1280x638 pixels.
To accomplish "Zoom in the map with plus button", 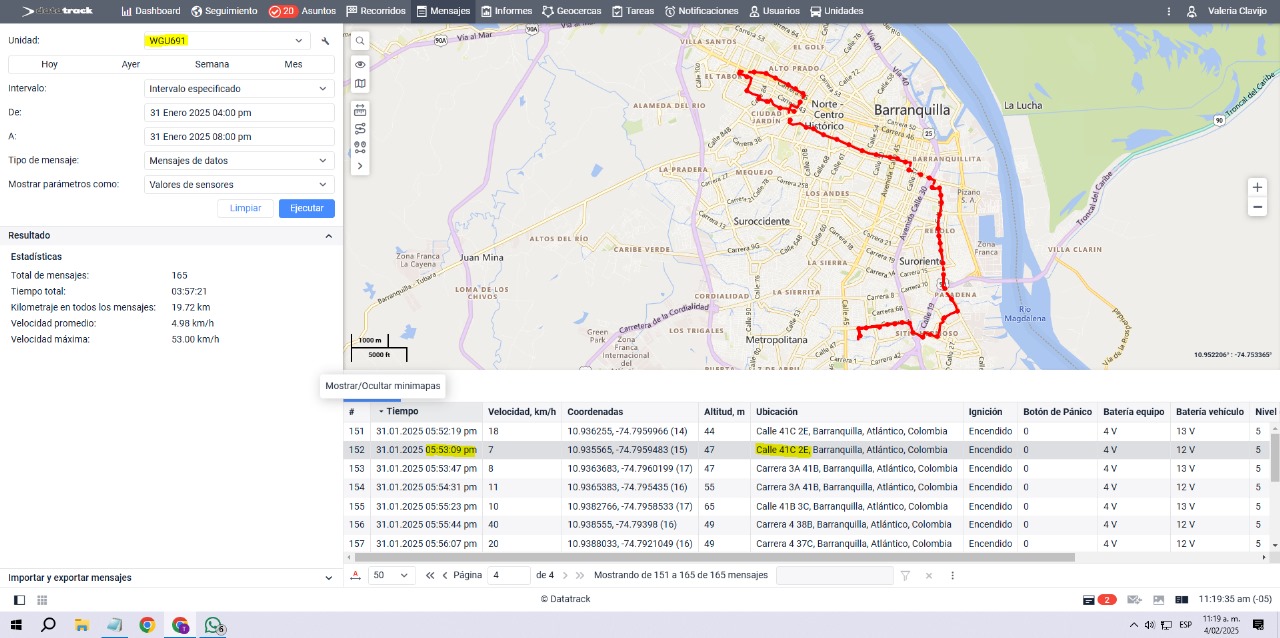I will tap(1257, 187).
